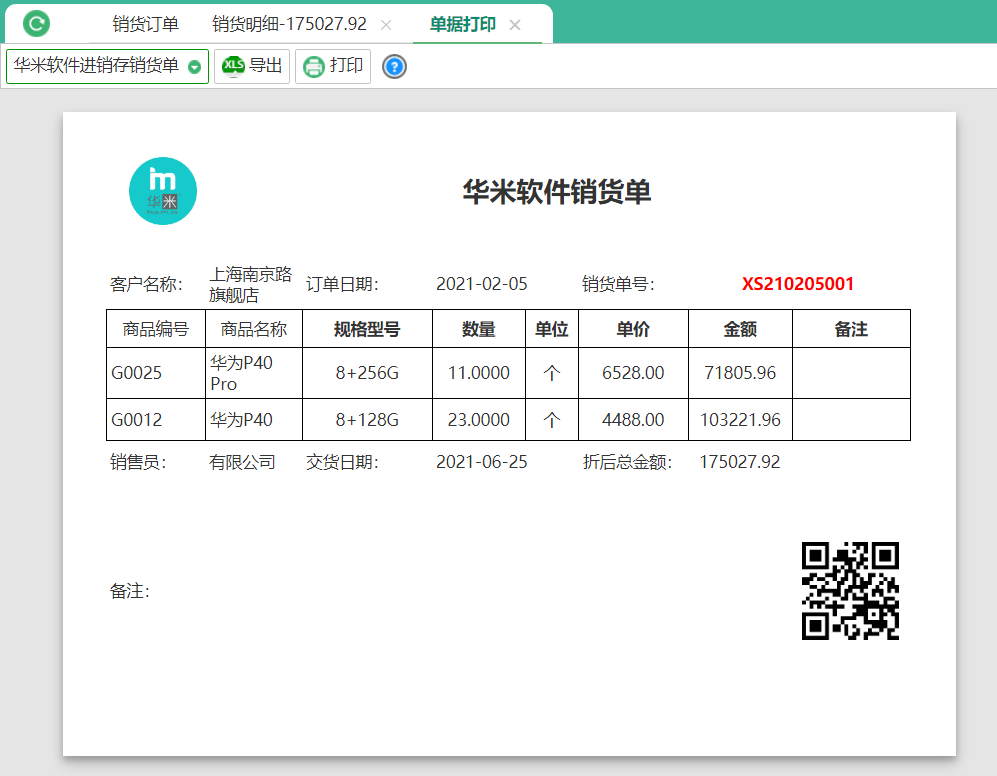Select the 单据打印 tab

(463, 24)
